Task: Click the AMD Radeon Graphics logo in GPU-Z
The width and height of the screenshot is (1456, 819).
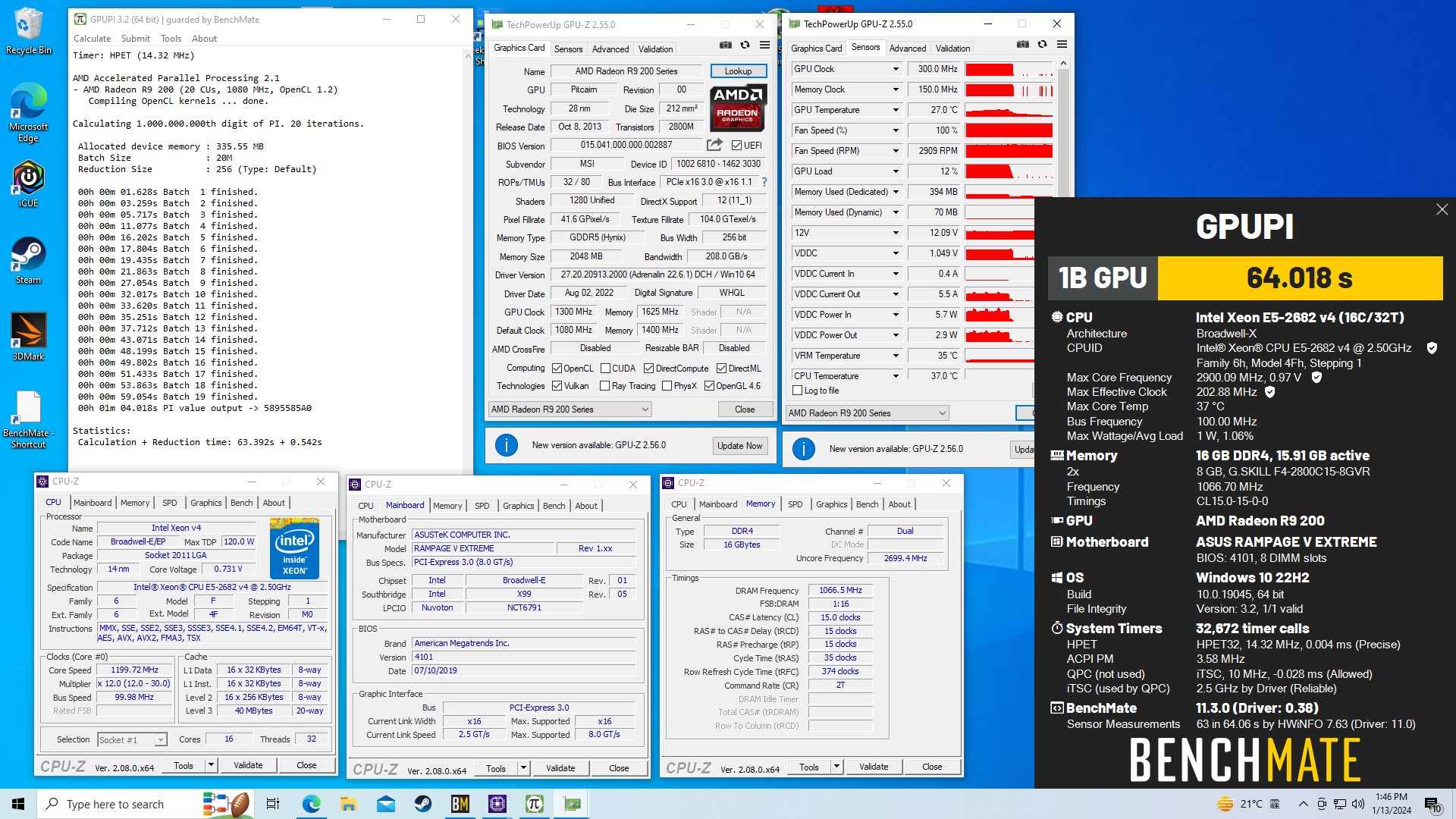Action: tap(738, 107)
